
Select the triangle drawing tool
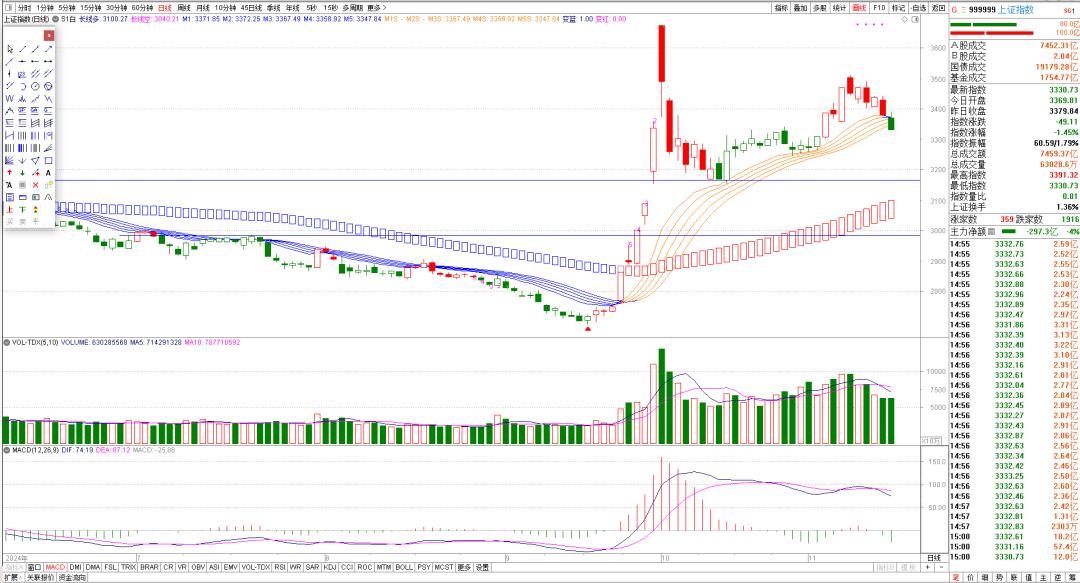pyautogui.click(x=35, y=161)
